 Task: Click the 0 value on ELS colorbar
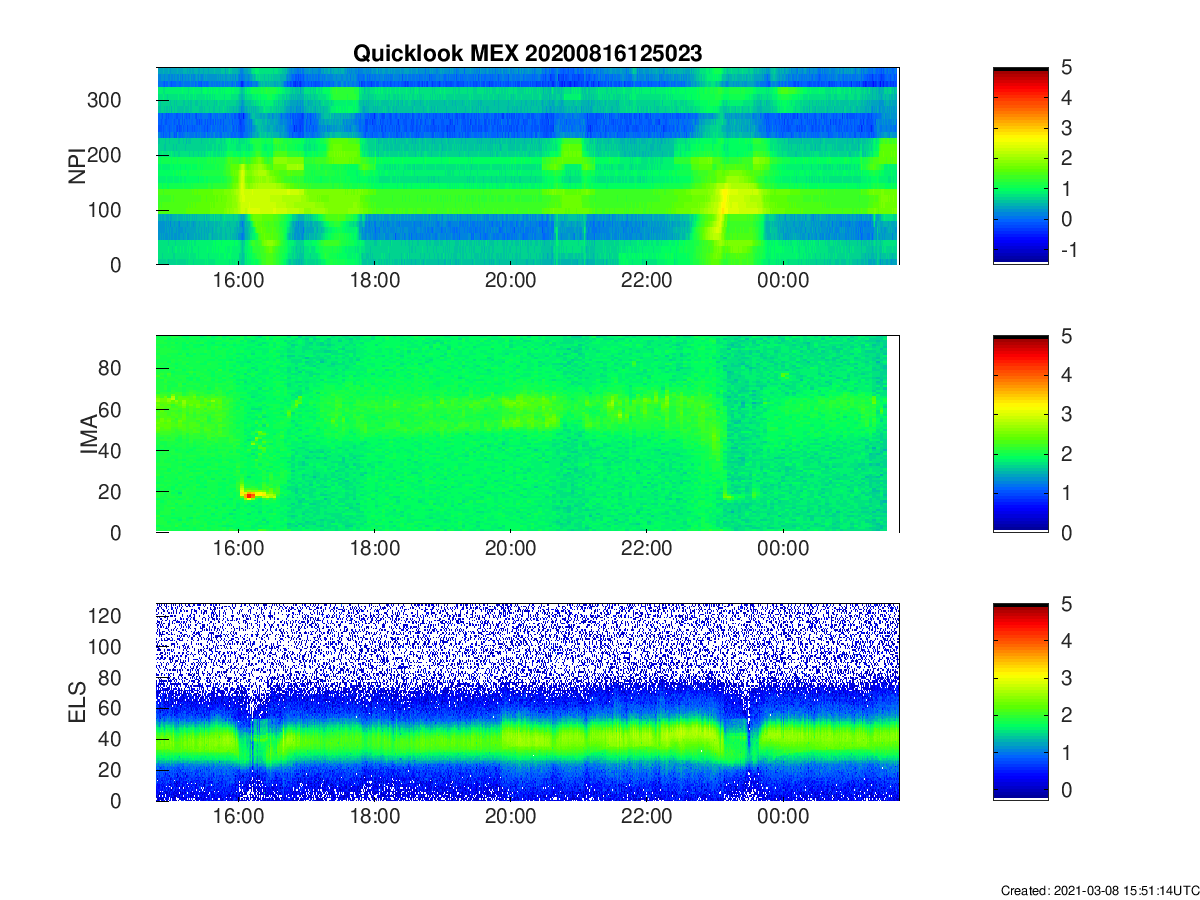(1067, 789)
